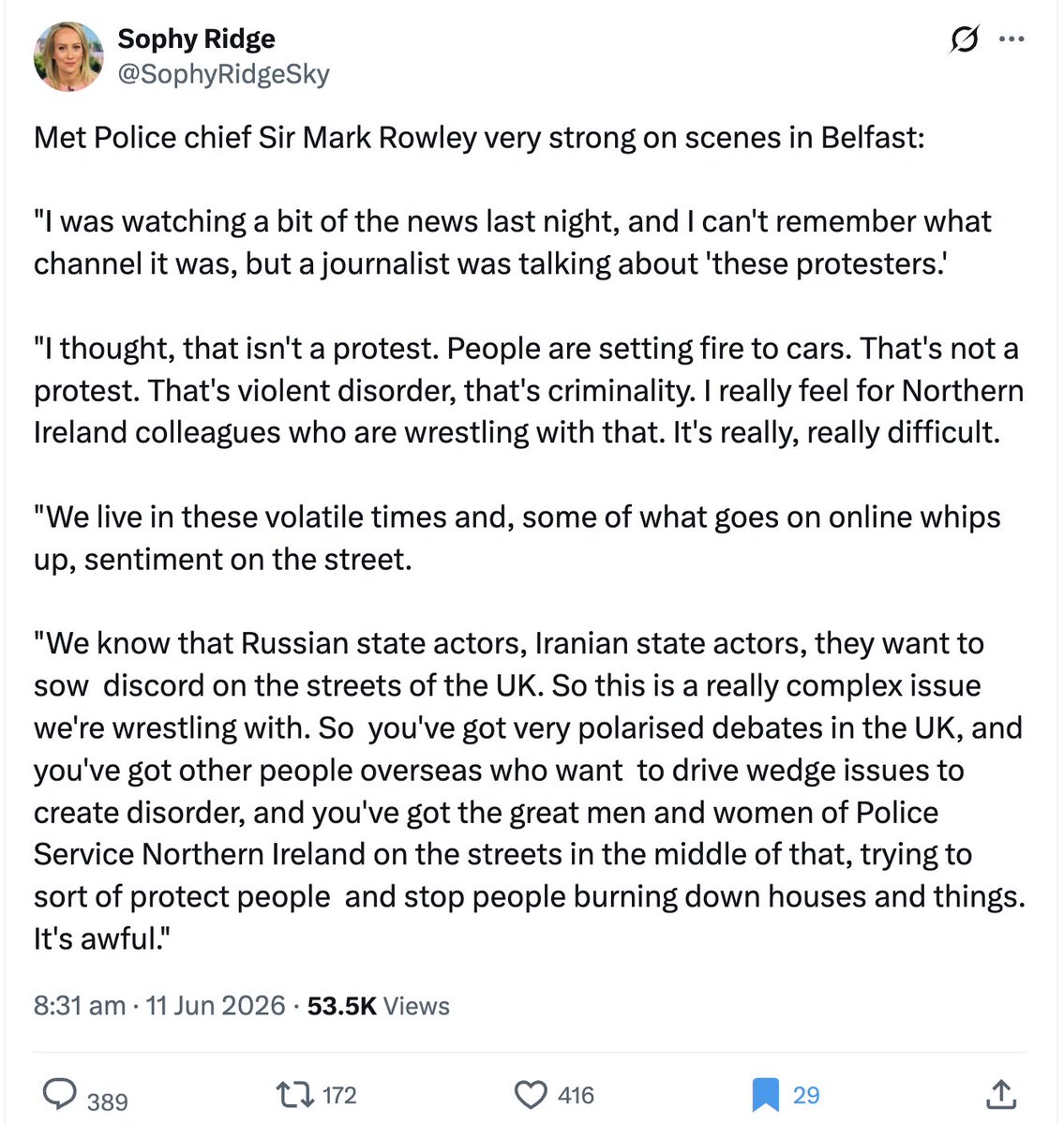This screenshot has width=1064, height=1125.
Task: Open the three-dot more options menu
Action: 1012,39
